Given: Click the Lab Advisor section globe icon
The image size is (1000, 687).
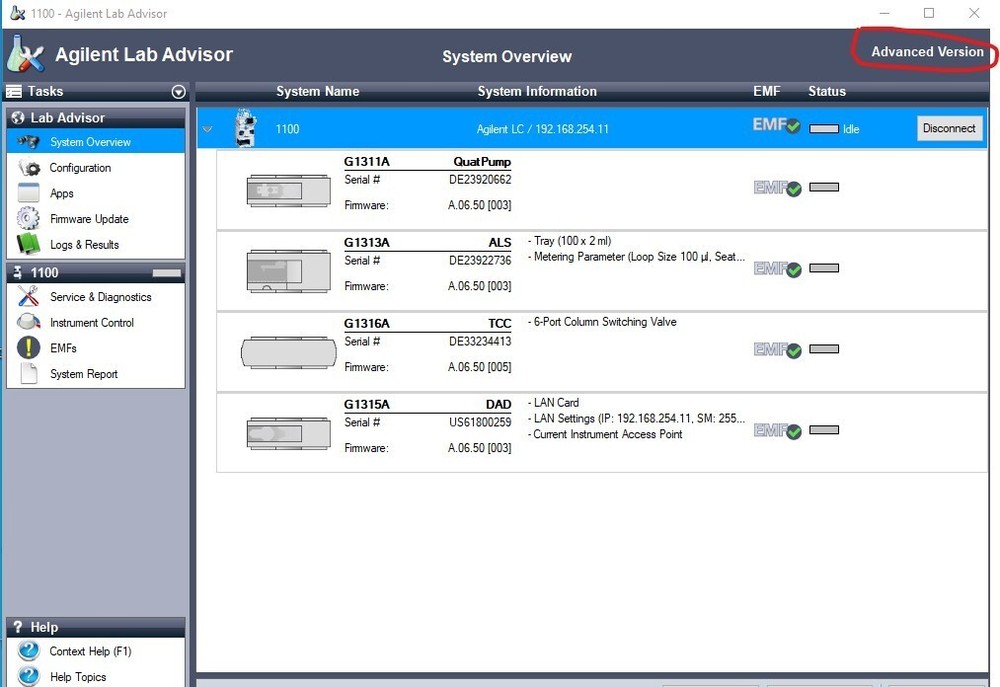Looking at the screenshot, I should click(18, 117).
